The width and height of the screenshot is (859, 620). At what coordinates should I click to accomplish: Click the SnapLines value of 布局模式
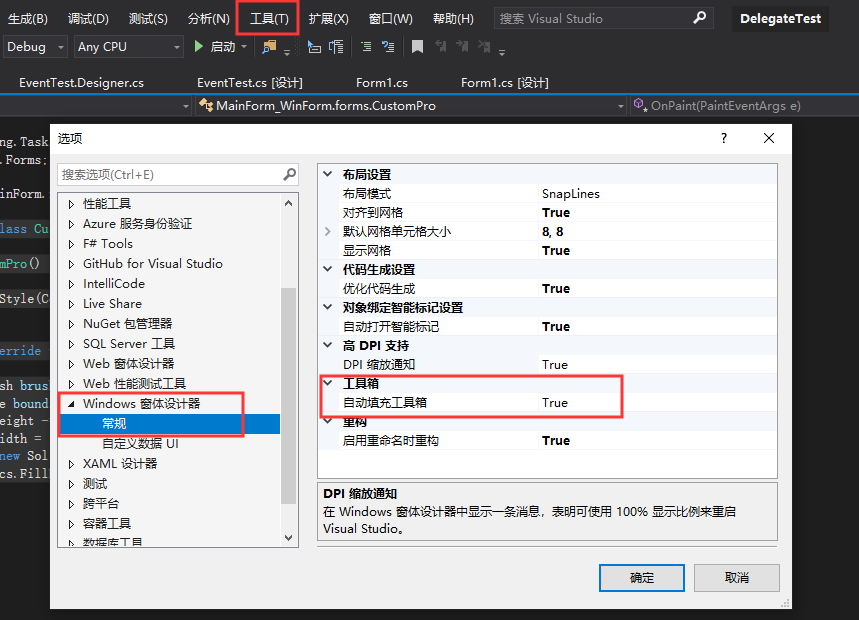pyautogui.click(x=571, y=194)
